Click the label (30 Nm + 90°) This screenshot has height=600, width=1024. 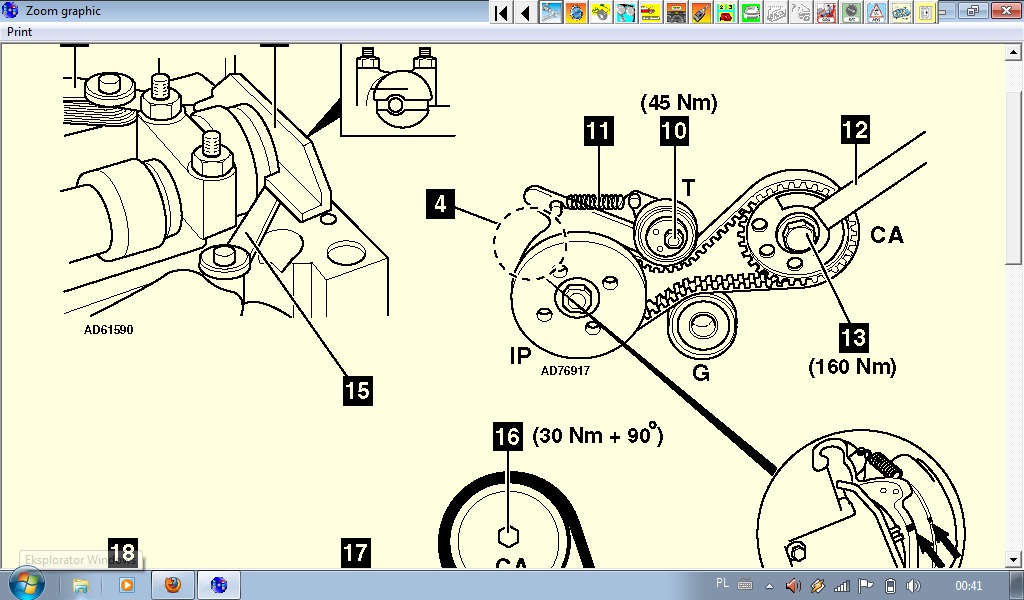[x=598, y=435]
